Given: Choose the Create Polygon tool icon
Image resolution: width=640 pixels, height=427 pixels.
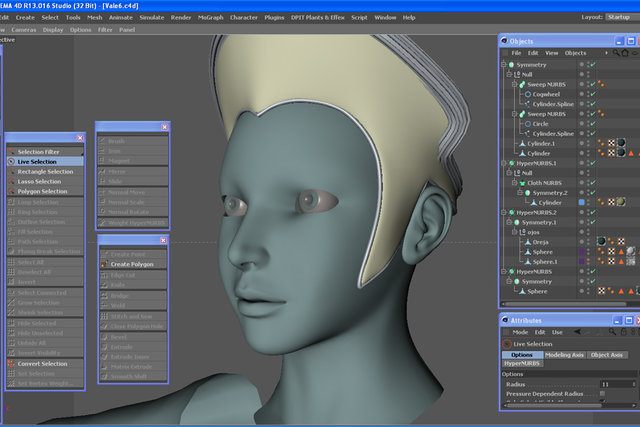Looking at the screenshot, I should [x=104, y=264].
